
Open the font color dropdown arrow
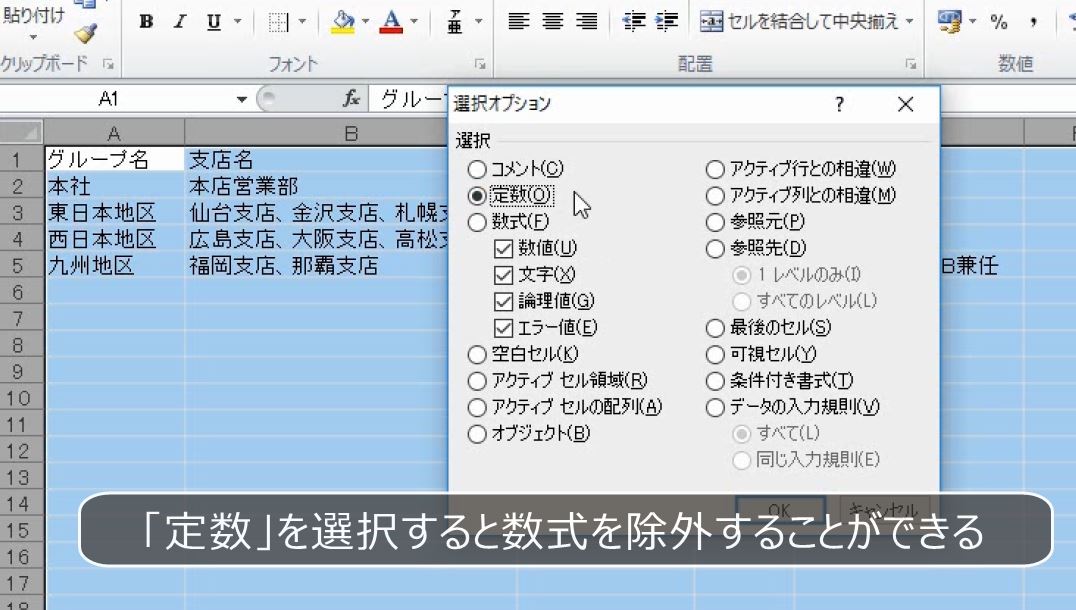(412, 20)
